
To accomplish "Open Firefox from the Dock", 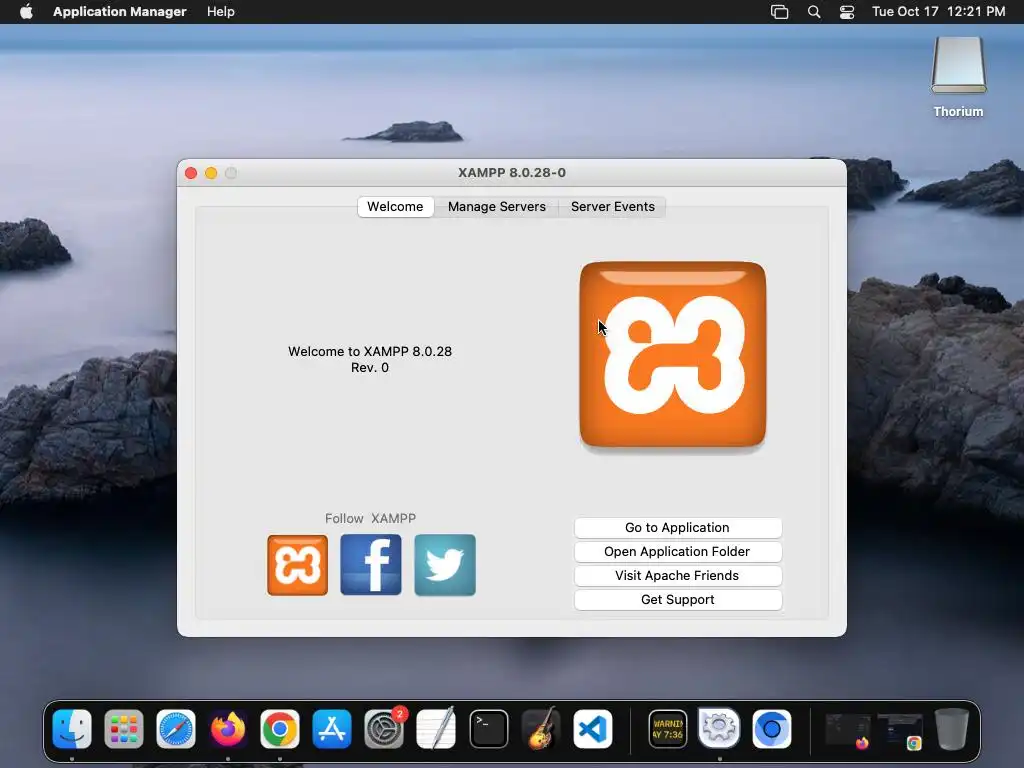I will click(x=228, y=729).
